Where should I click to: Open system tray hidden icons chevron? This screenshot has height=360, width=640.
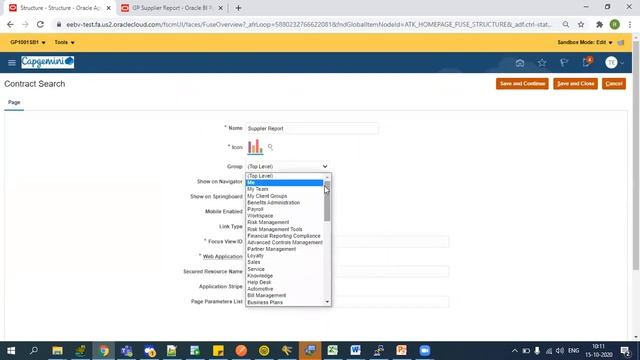[514, 351]
